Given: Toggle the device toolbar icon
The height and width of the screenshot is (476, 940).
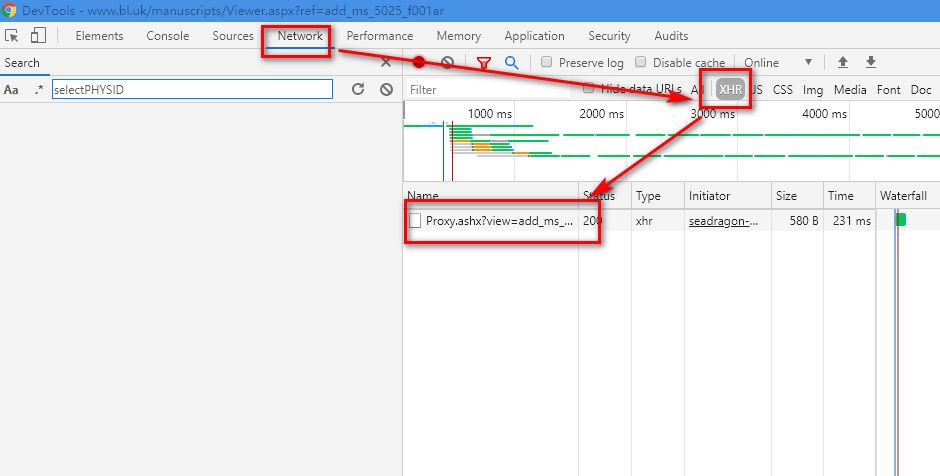Looking at the screenshot, I should click(38, 36).
